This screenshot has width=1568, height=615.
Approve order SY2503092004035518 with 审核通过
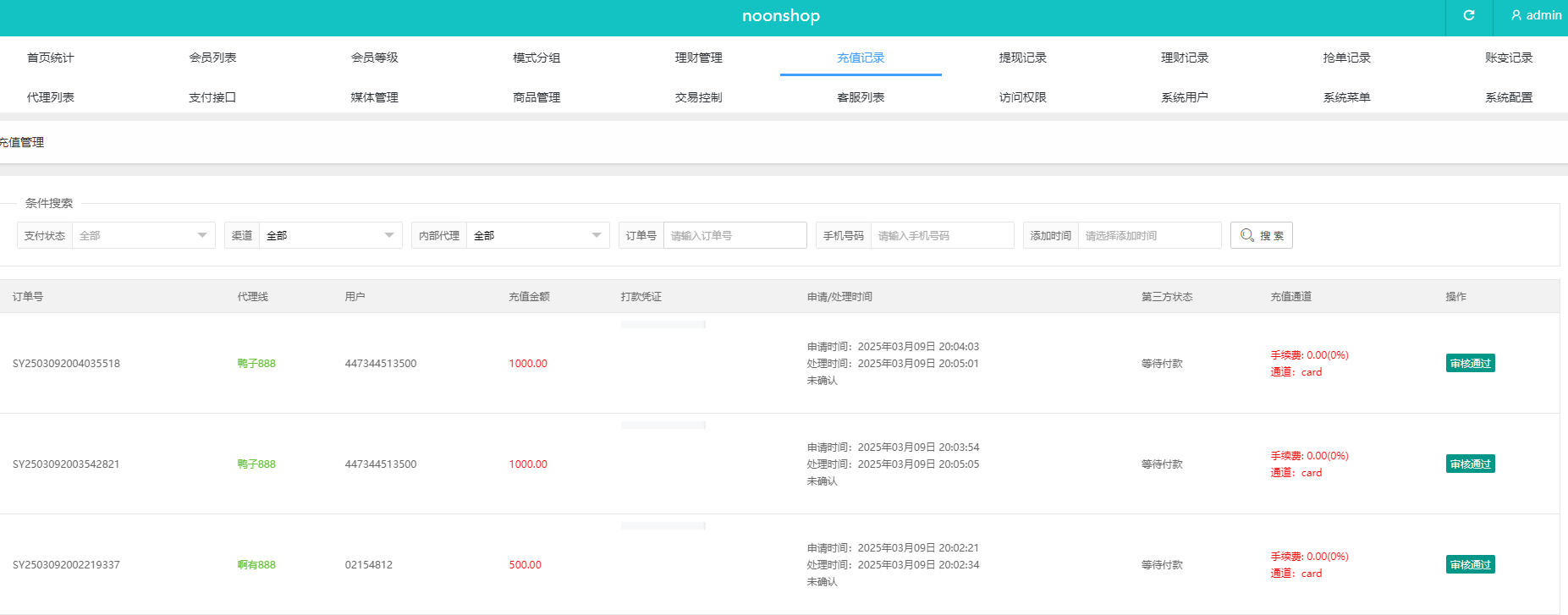click(1470, 364)
